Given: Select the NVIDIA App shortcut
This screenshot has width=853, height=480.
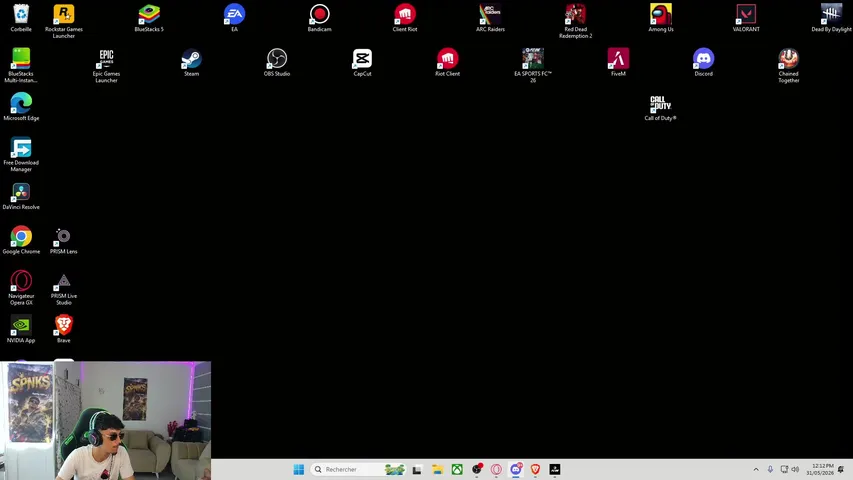Looking at the screenshot, I should tap(21, 329).
